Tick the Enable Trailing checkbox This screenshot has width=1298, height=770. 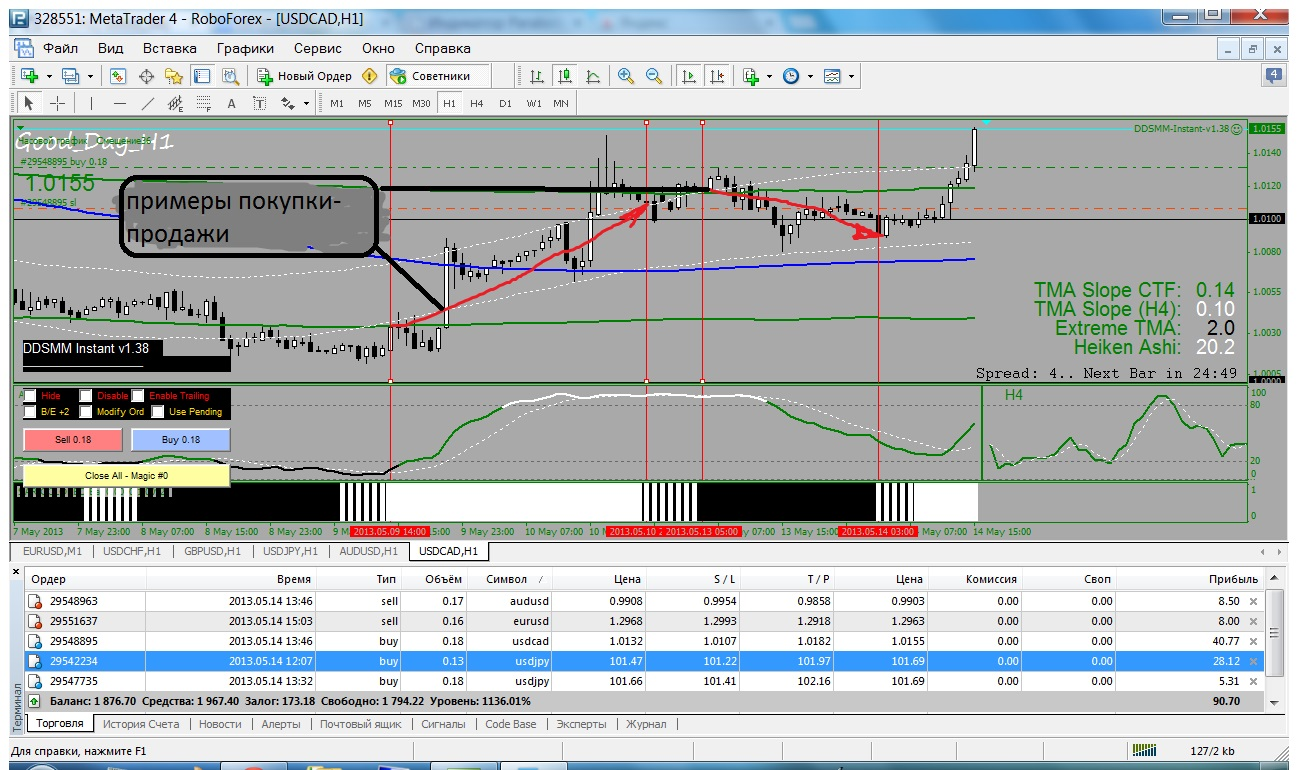coord(138,396)
